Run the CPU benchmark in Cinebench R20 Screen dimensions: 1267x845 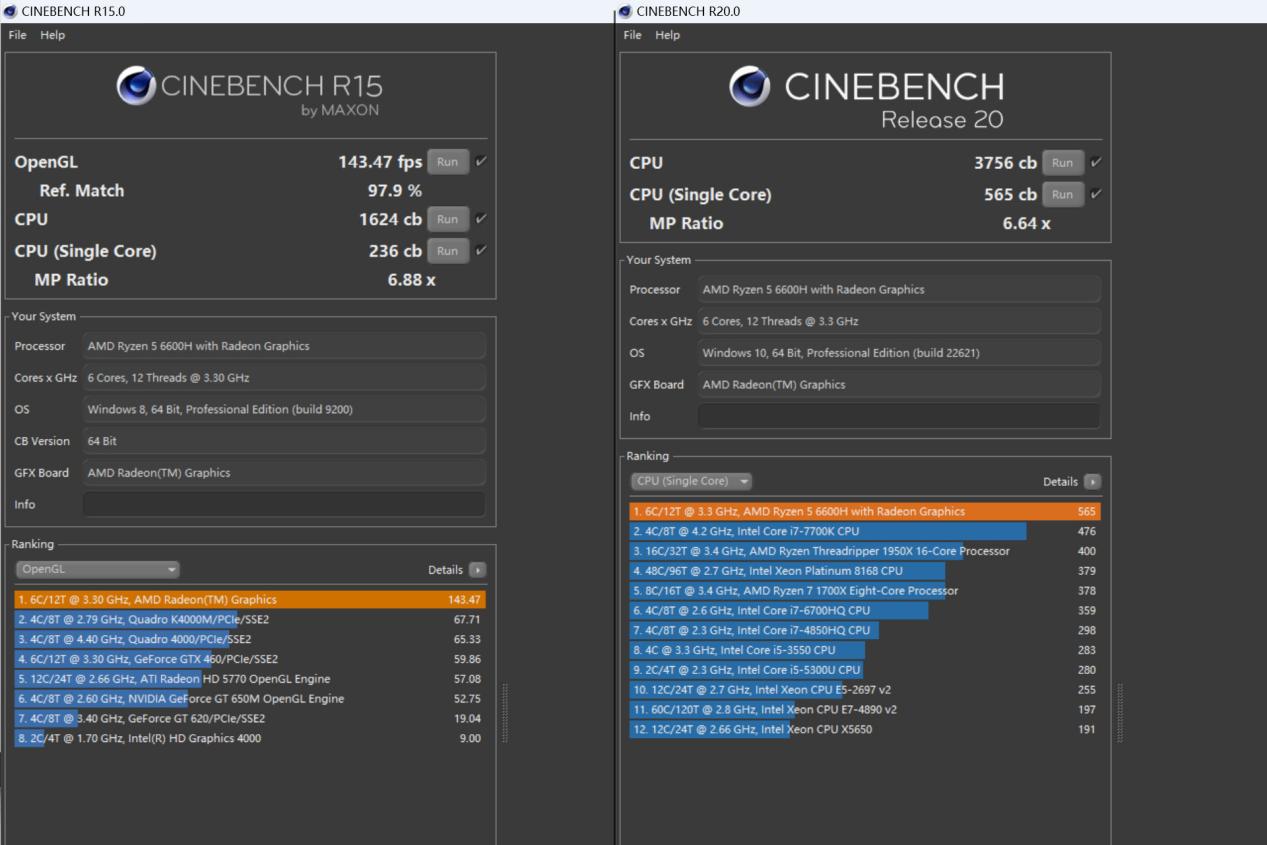[1062, 163]
